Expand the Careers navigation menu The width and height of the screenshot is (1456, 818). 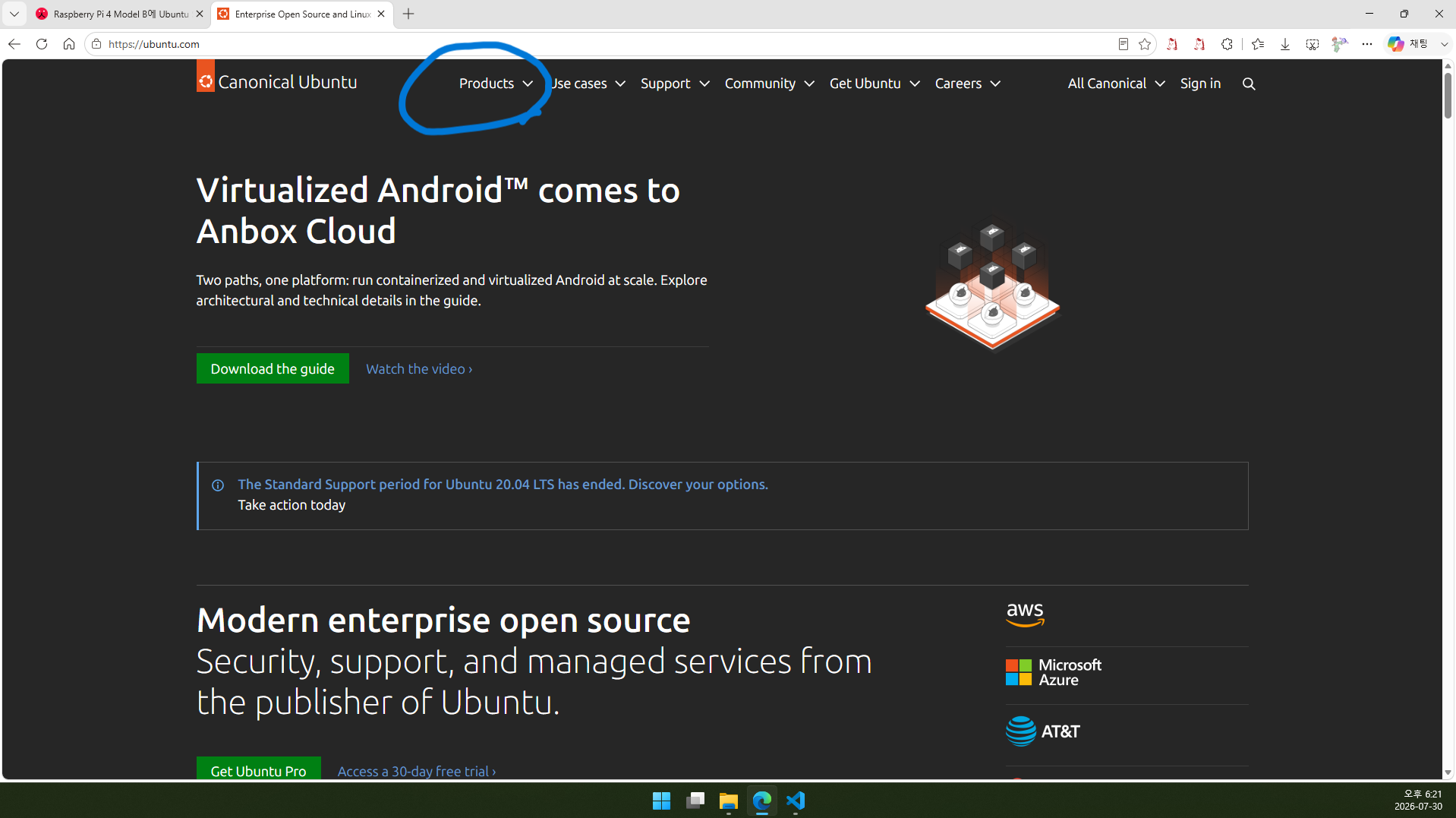(x=967, y=84)
